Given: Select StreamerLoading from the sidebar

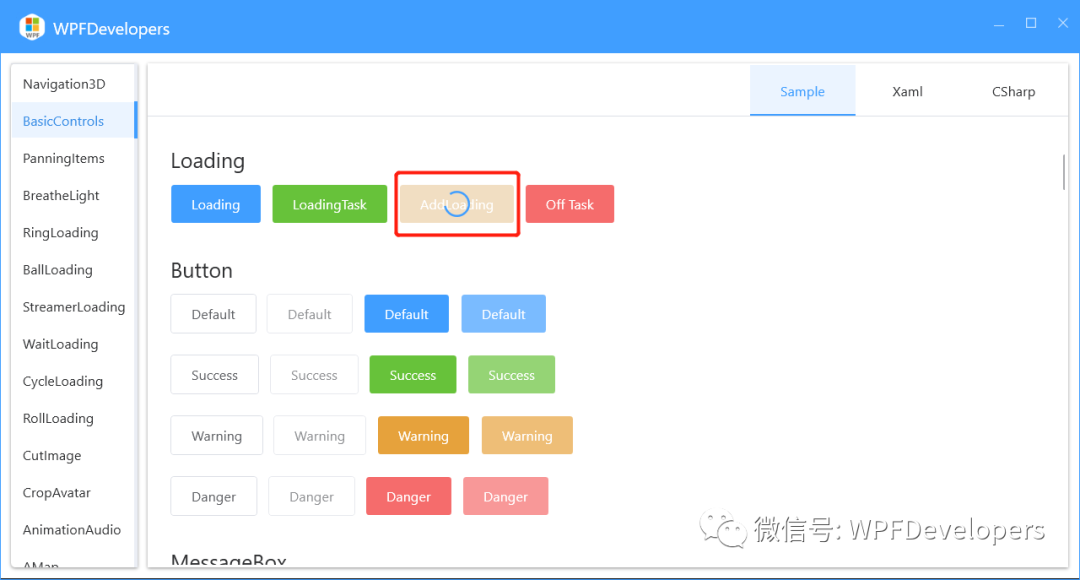Looking at the screenshot, I should pyautogui.click(x=72, y=306).
